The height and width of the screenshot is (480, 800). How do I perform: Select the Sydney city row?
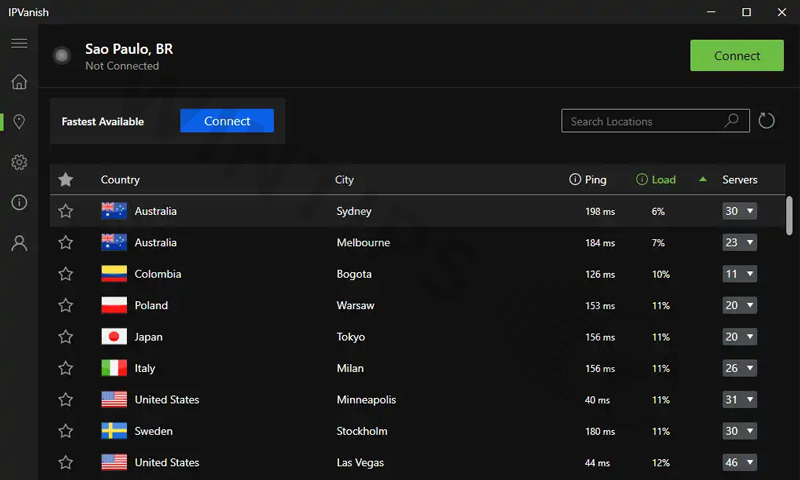click(417, 211)
